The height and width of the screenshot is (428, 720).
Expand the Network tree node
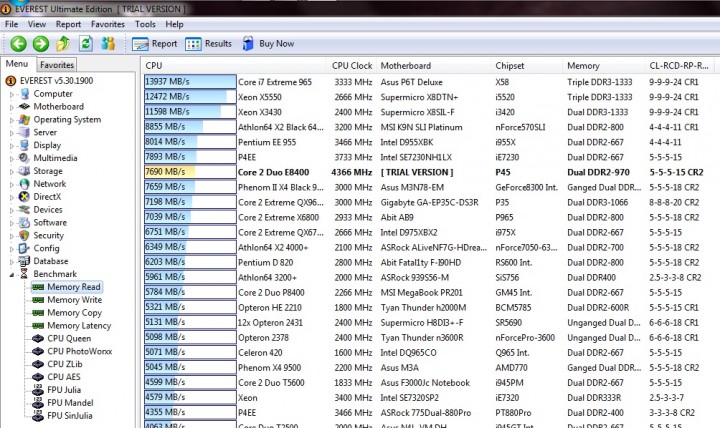[12, 185]
